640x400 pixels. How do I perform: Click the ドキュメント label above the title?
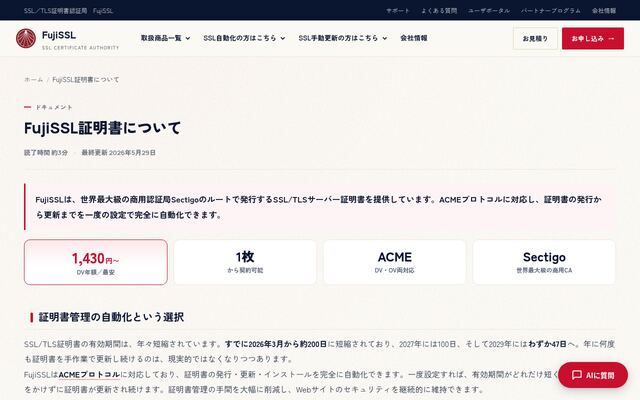pyautogui.click(x=53, y=107)
